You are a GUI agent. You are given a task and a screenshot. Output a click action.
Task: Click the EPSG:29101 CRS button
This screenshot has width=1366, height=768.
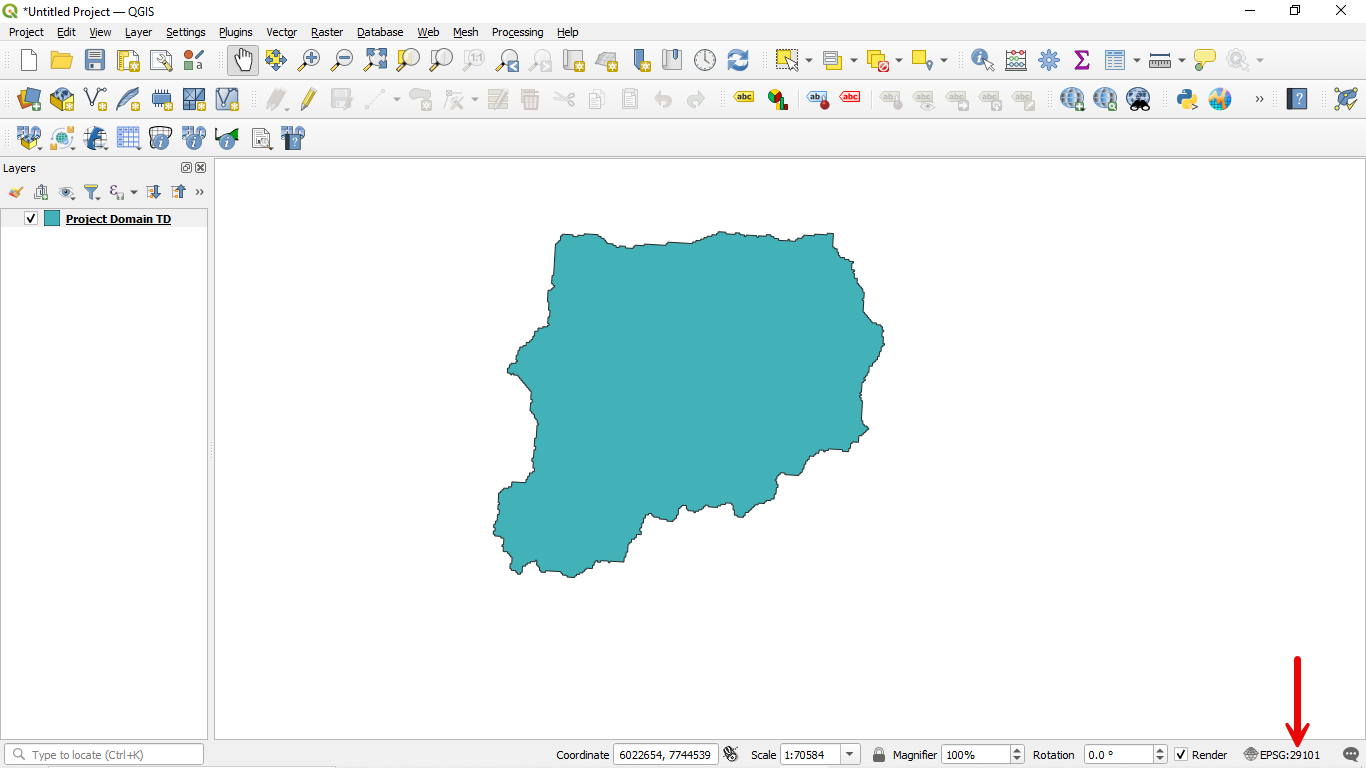[x=1282, y=755]
